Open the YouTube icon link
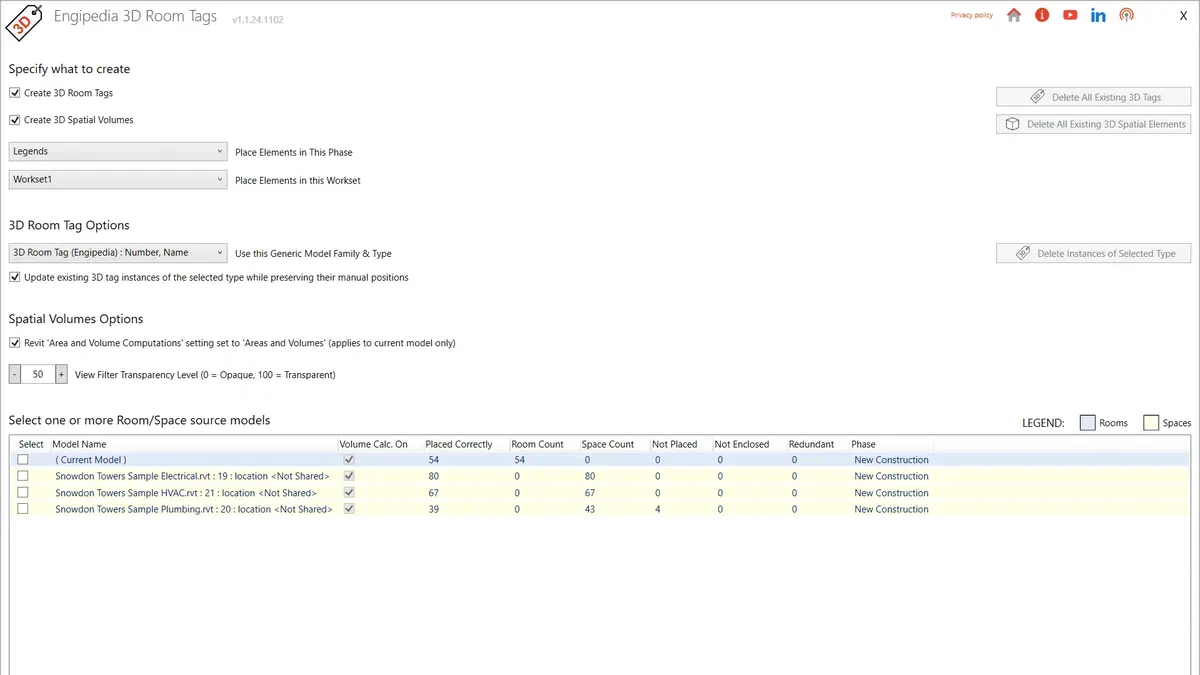Viewport: 1200px width, 675px height. (1070, 15)
